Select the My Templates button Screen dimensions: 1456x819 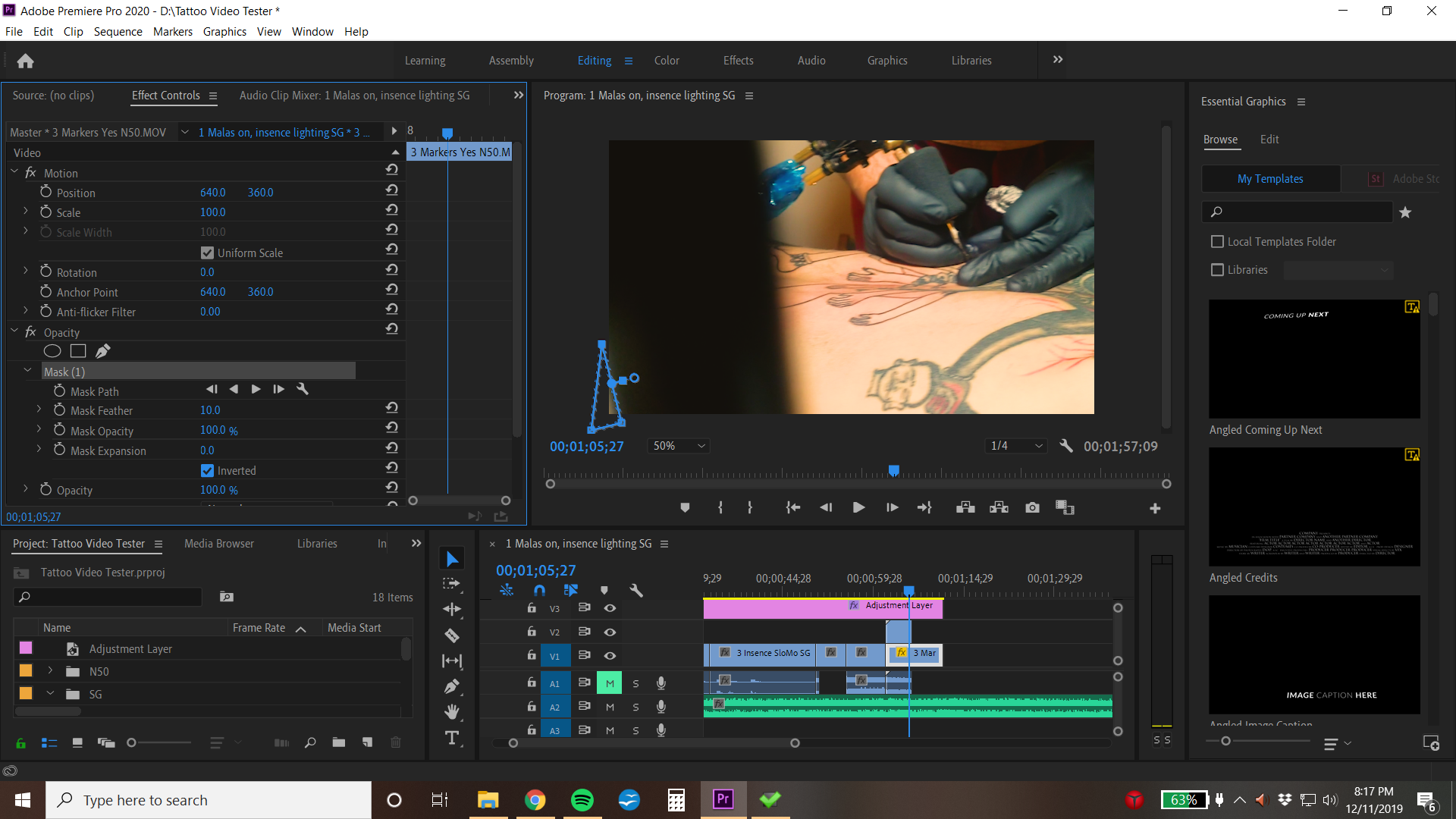click(1270, 179)
